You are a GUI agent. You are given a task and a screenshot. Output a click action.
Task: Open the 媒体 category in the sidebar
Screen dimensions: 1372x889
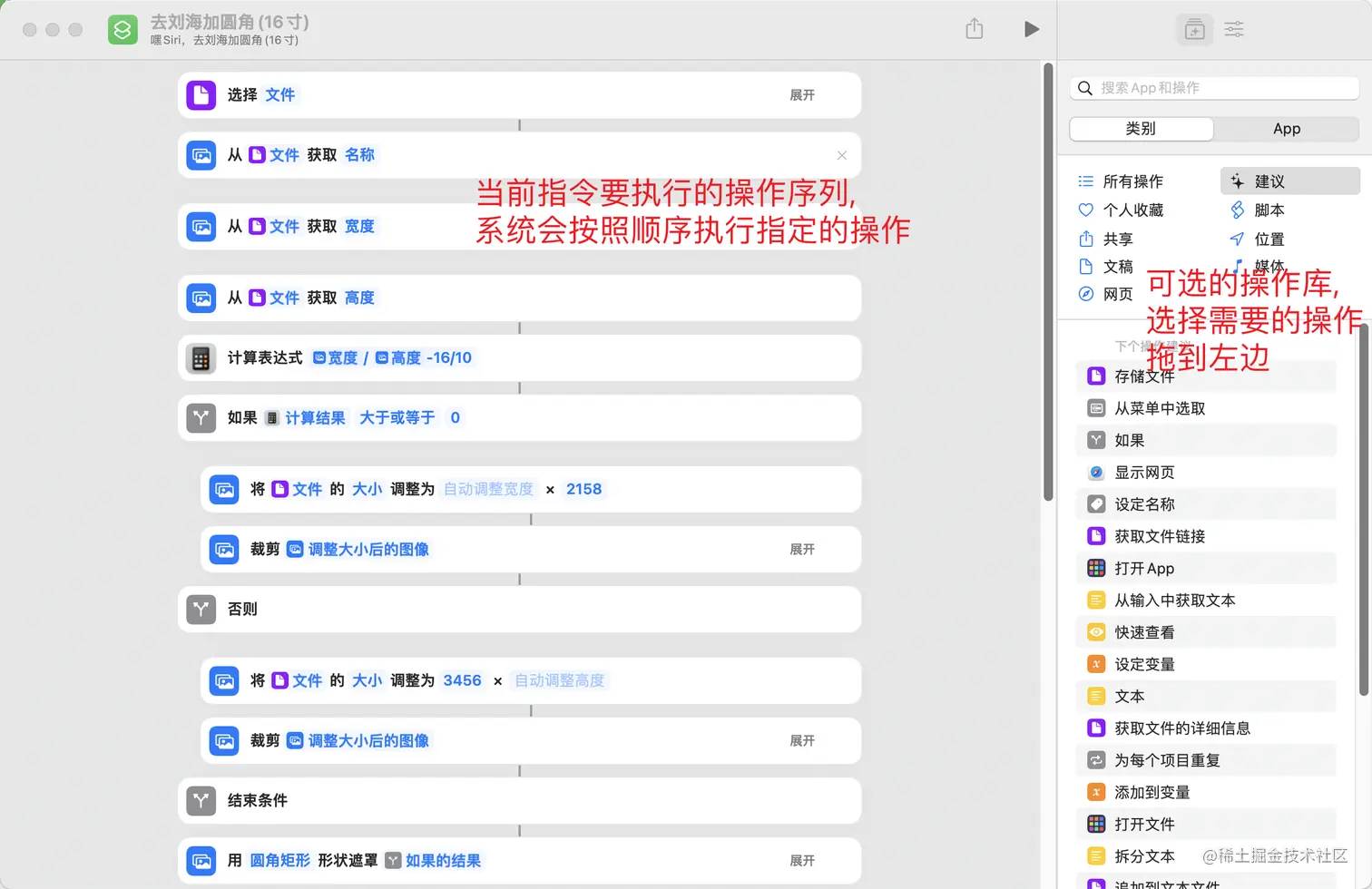click(x=1268, y=266)
